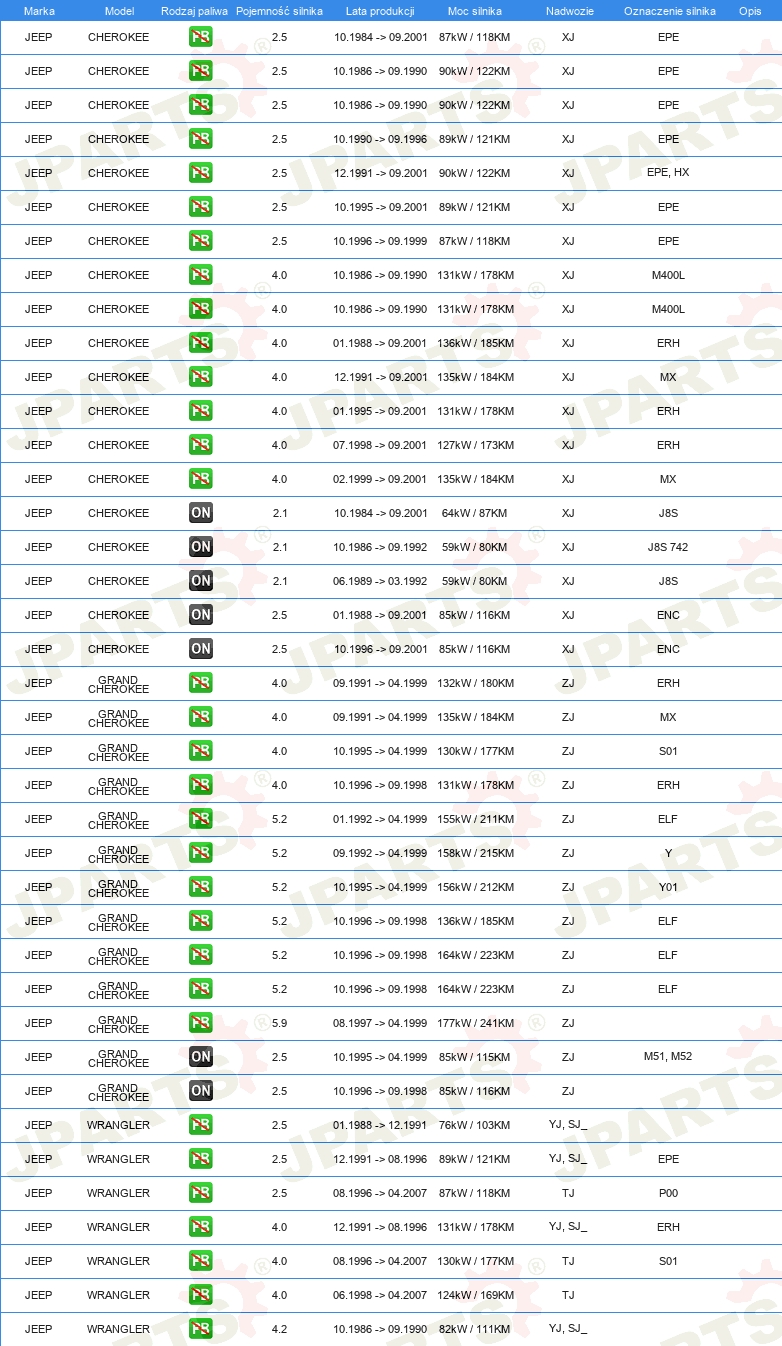The image size is (782, 1346).
Task: Click petrol icon in Cherokee 10.1995 -> 09.2001 row
Action: (x=201, y=207)
